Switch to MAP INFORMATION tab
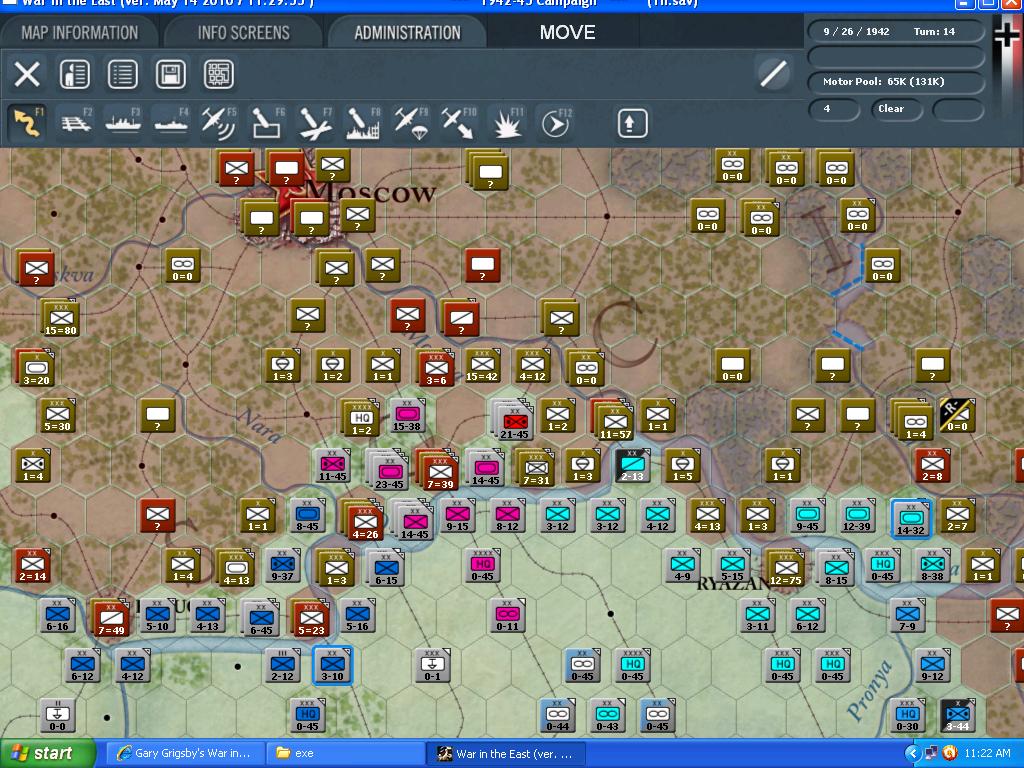The height and width of the screenshot is (768, 1024). pos(80,33)
